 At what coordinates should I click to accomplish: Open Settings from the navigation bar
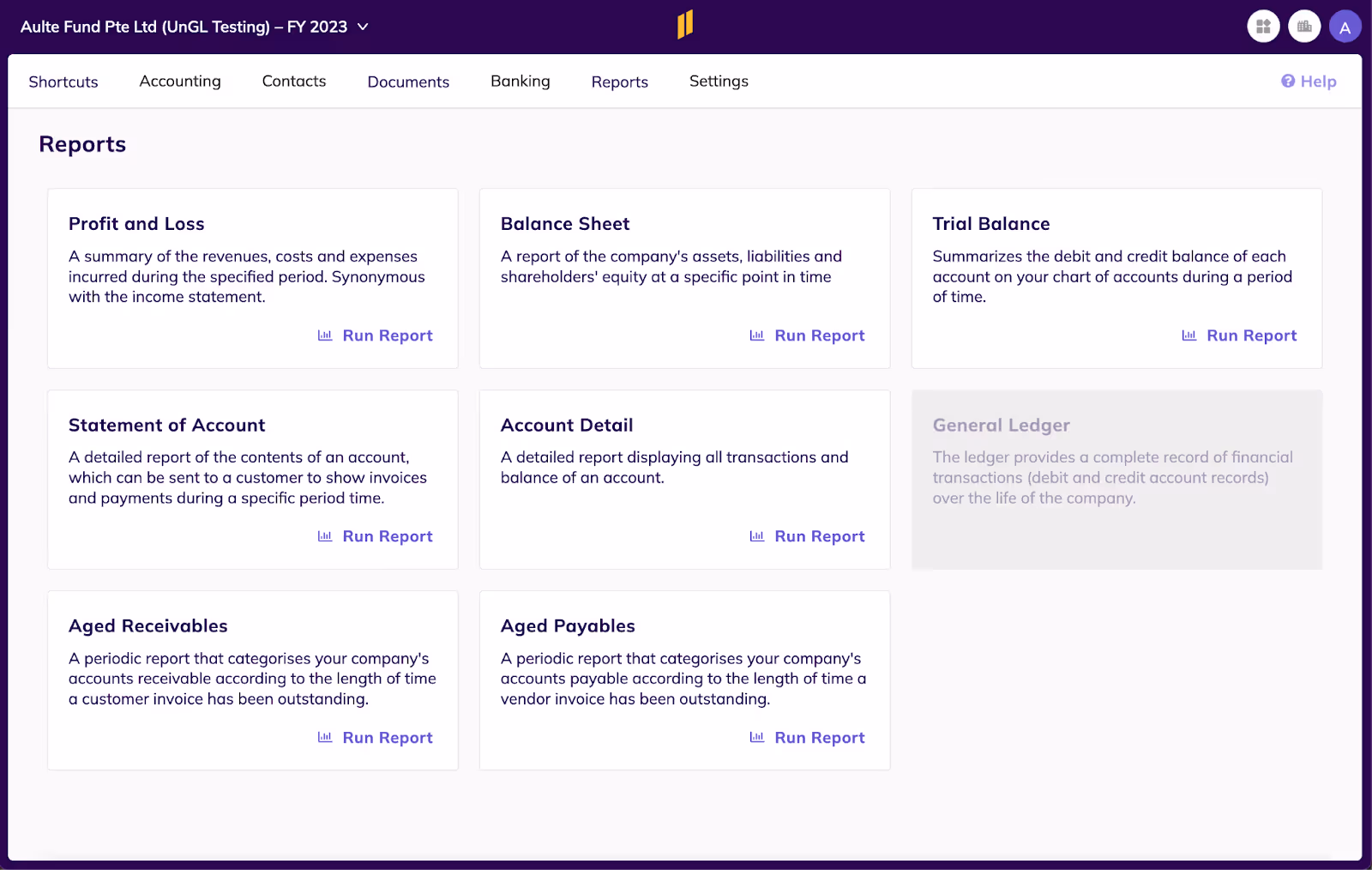(718, 81)
